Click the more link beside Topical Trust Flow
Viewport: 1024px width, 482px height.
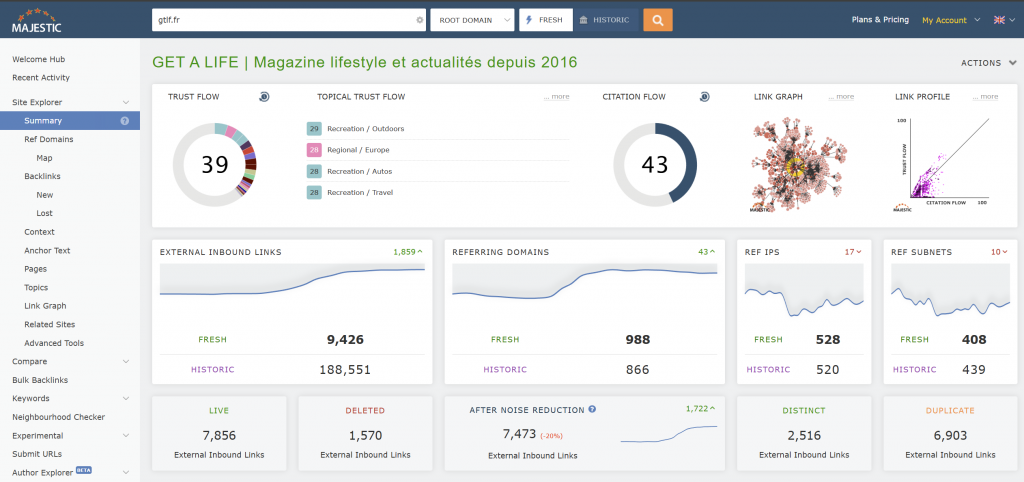coord(556,97)
